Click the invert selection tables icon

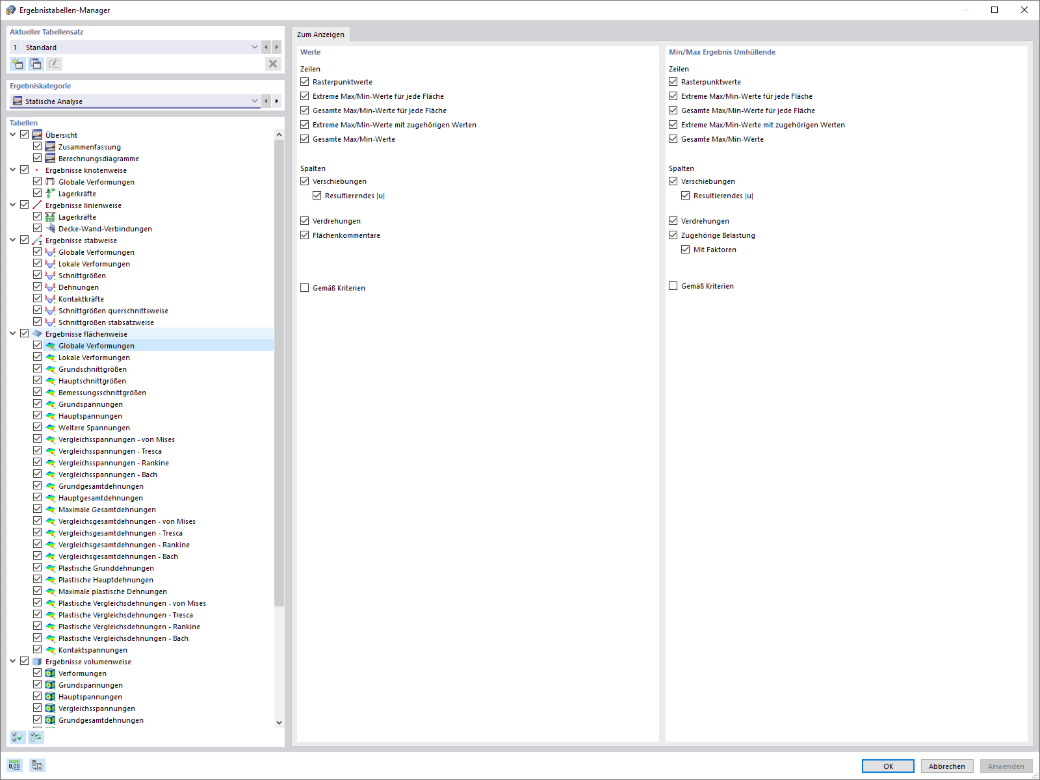coord(36,737)
